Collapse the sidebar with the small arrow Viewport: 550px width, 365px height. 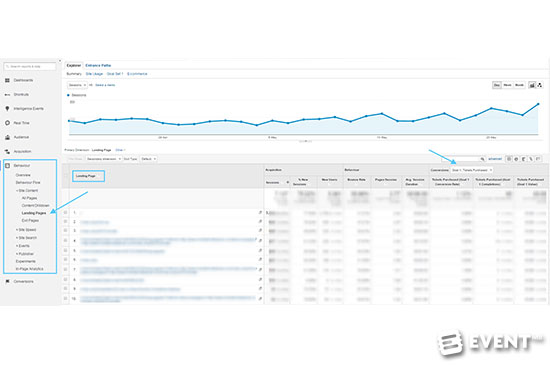[60, 61]
